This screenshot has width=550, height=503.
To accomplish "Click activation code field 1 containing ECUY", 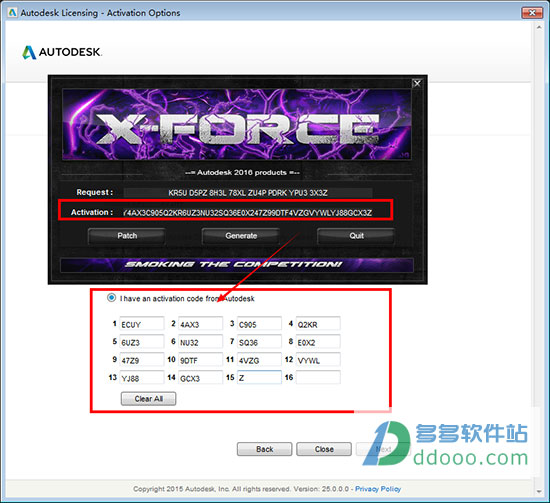I will tap(142, 324).
